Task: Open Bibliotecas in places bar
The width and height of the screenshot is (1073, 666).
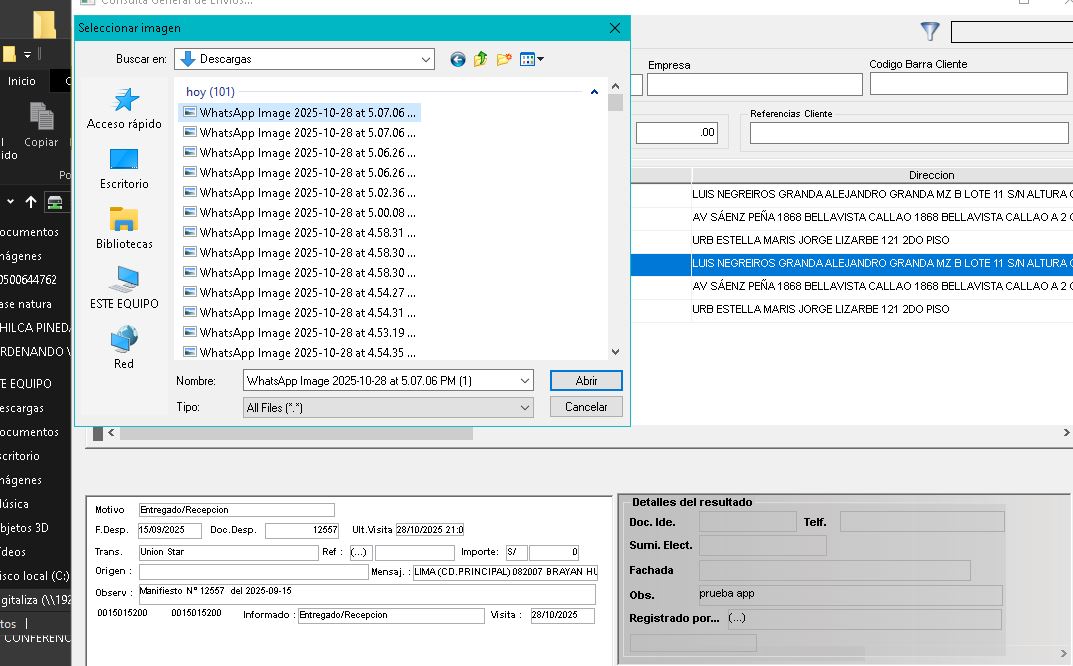Action: 124,228
